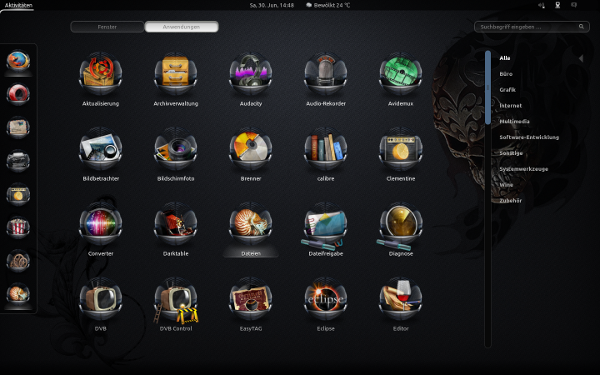The image size is (600, 375).
Task: Open the Clementine orange icon in the dash
Action: pyautogui.click(x=18, y=194)
